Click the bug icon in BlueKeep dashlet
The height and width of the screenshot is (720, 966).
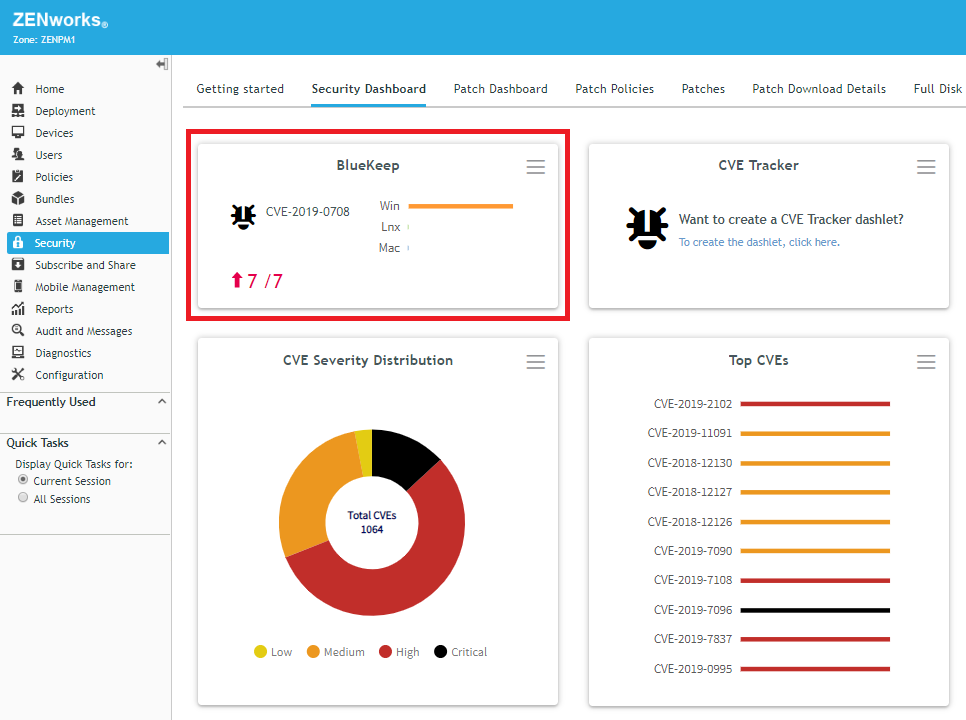tap(243, 216)
